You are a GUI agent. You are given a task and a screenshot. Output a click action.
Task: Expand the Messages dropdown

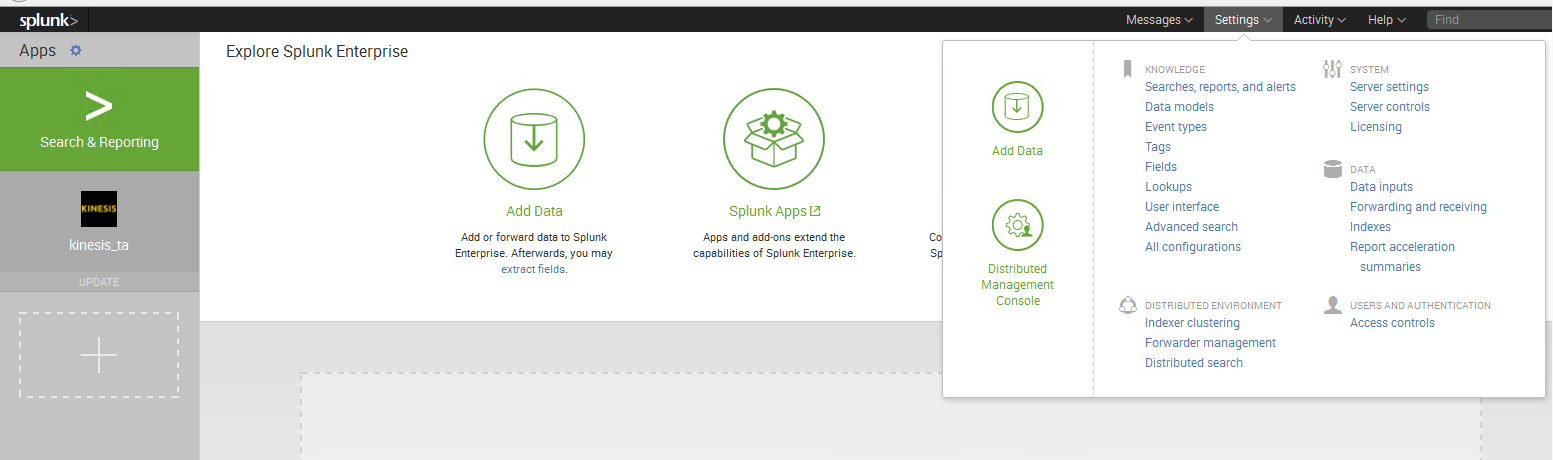pyautogui.click(x=1159, y=20)
